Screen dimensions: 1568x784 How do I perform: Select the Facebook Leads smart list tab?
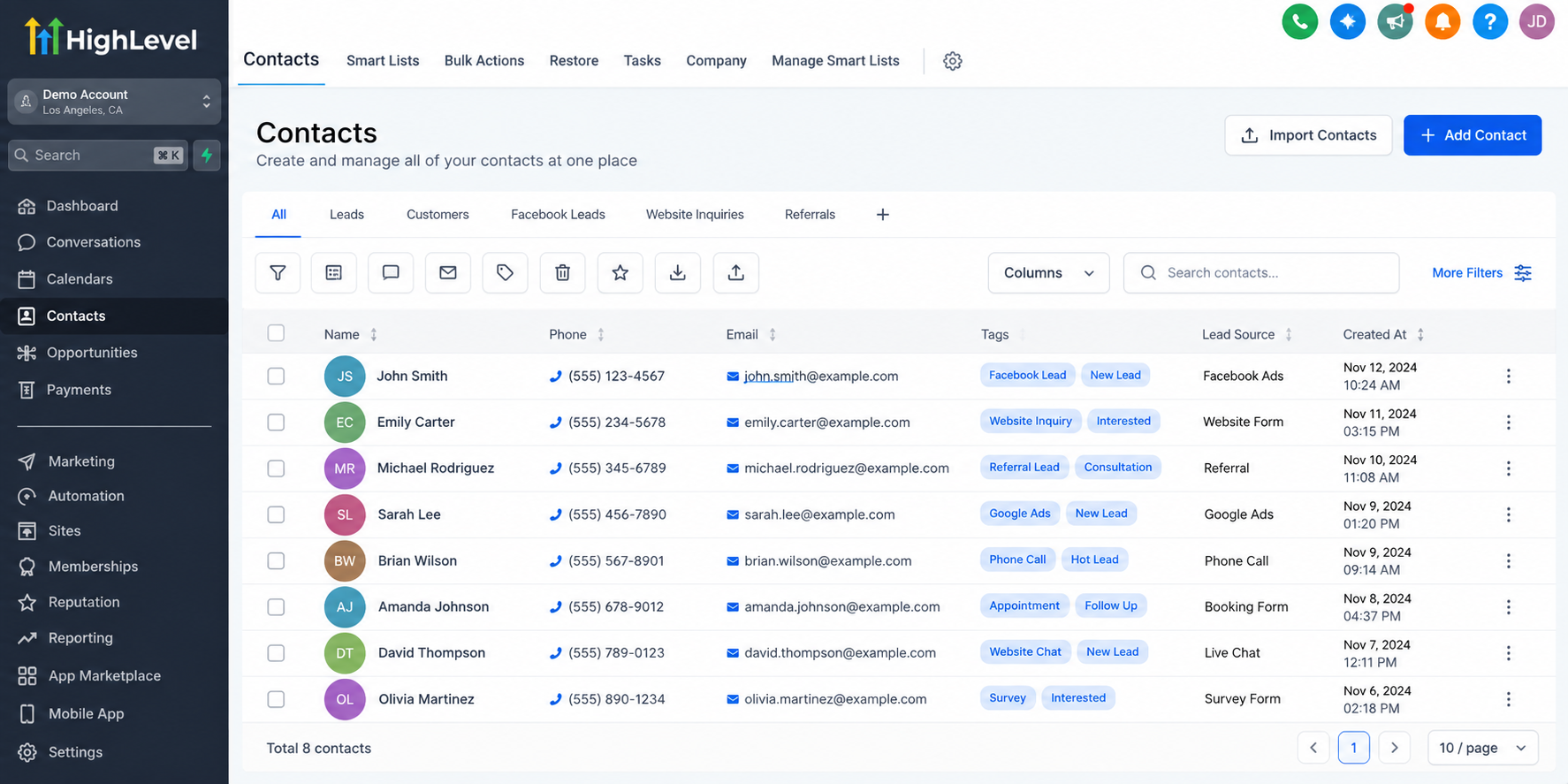[558, 215]
